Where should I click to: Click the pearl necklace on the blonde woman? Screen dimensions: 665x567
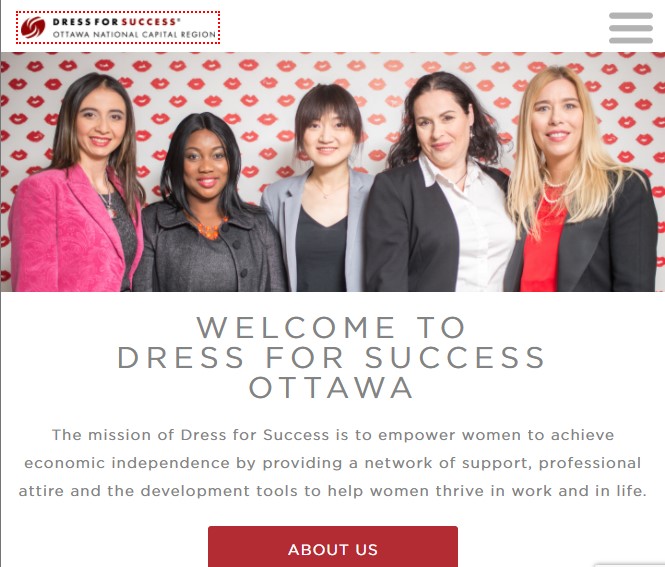coord(554,190)
